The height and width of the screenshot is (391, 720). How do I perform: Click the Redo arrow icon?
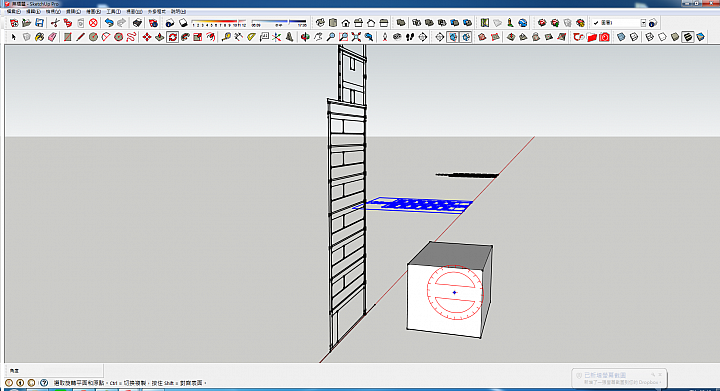click(122, 22)
